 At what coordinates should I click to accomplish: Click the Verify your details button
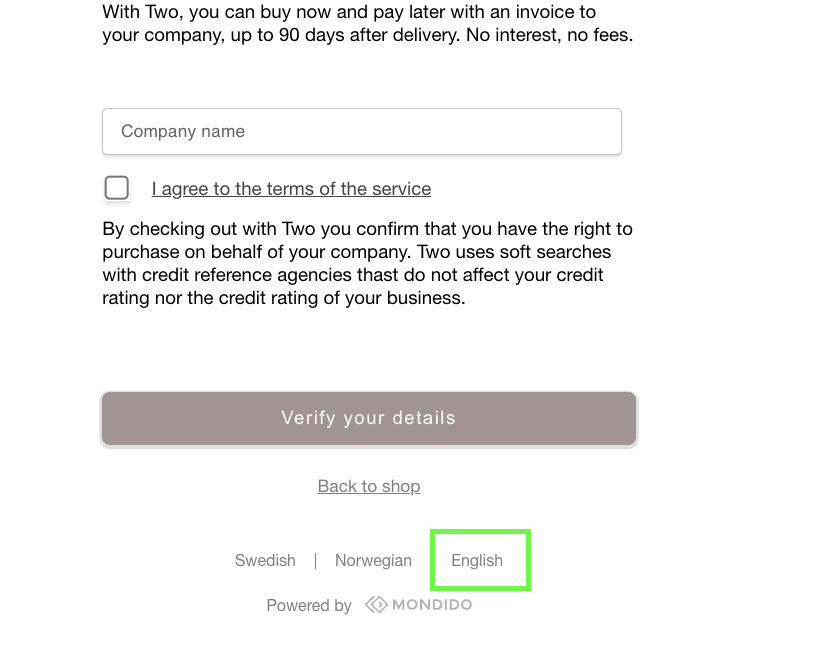369,419
